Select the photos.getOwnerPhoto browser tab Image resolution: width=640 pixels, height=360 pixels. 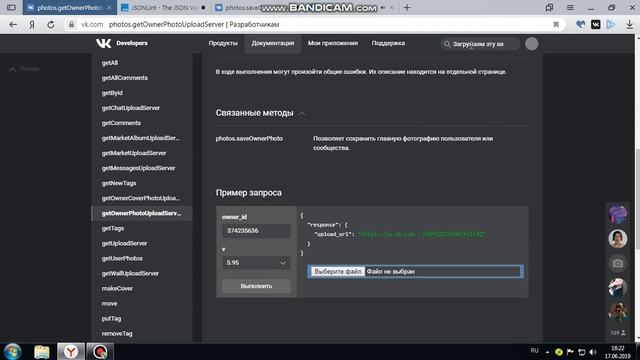coord(69,7)
